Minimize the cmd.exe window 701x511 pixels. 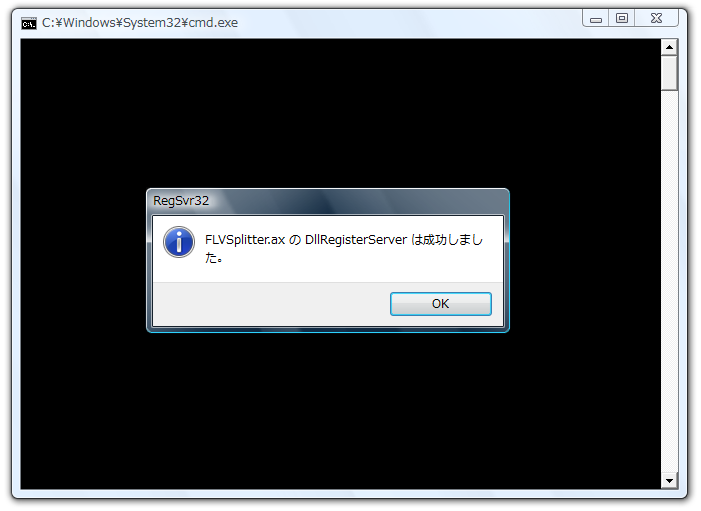pos(595,18)
